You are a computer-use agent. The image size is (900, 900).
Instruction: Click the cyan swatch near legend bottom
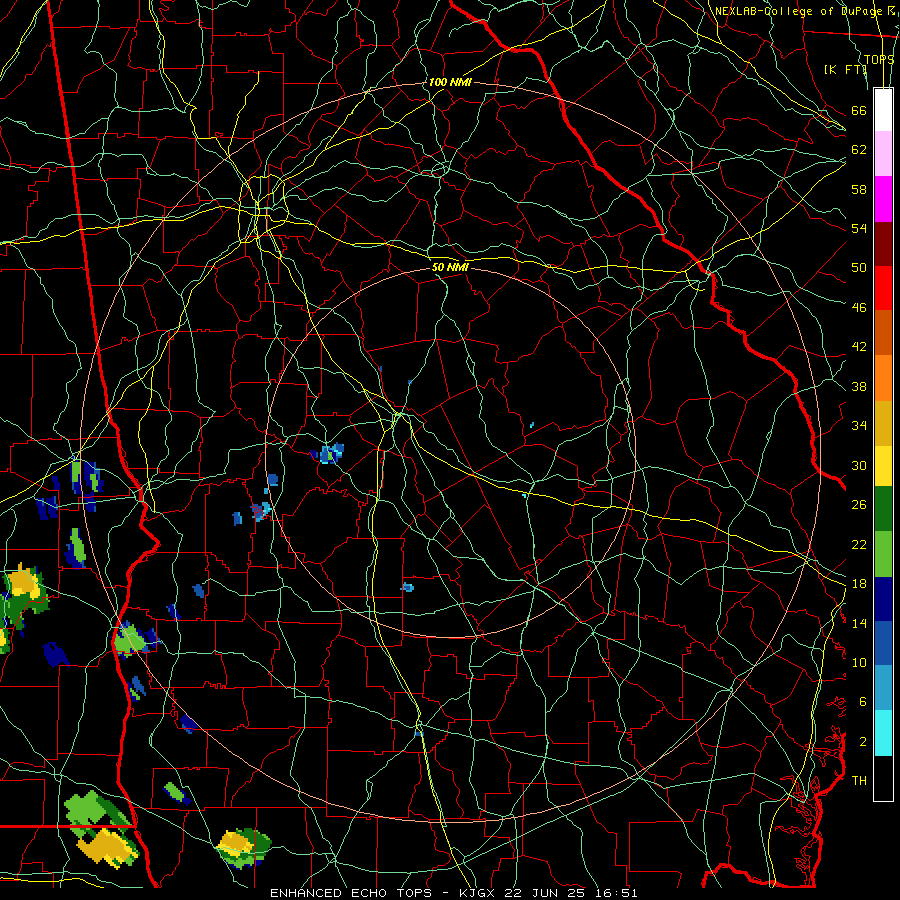click(x=883, y=733)
